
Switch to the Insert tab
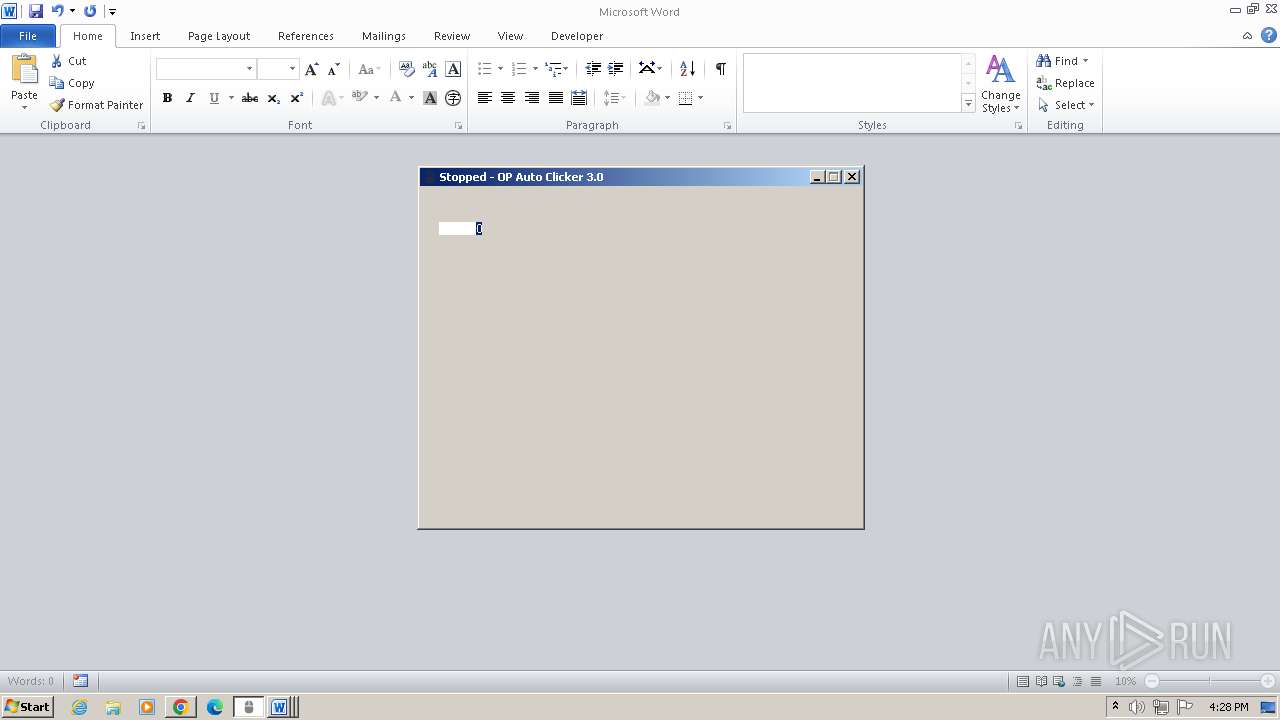(x=145, y=36)
